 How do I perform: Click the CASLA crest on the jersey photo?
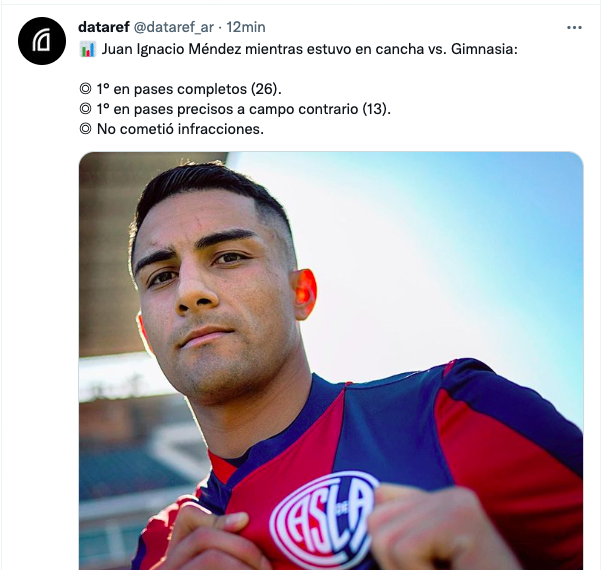(x=324, y=520)
